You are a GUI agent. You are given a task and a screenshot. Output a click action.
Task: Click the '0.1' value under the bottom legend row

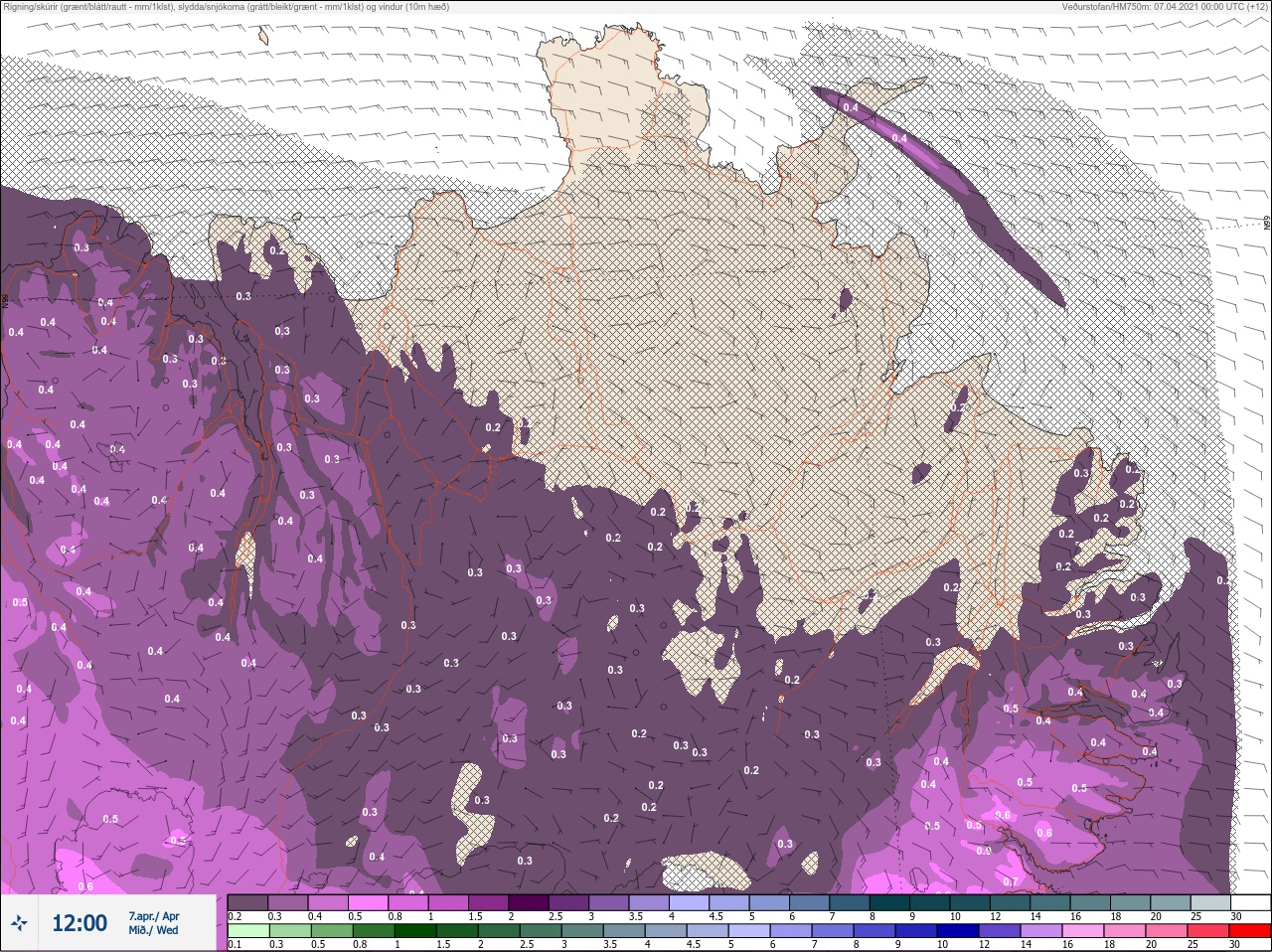235,944
